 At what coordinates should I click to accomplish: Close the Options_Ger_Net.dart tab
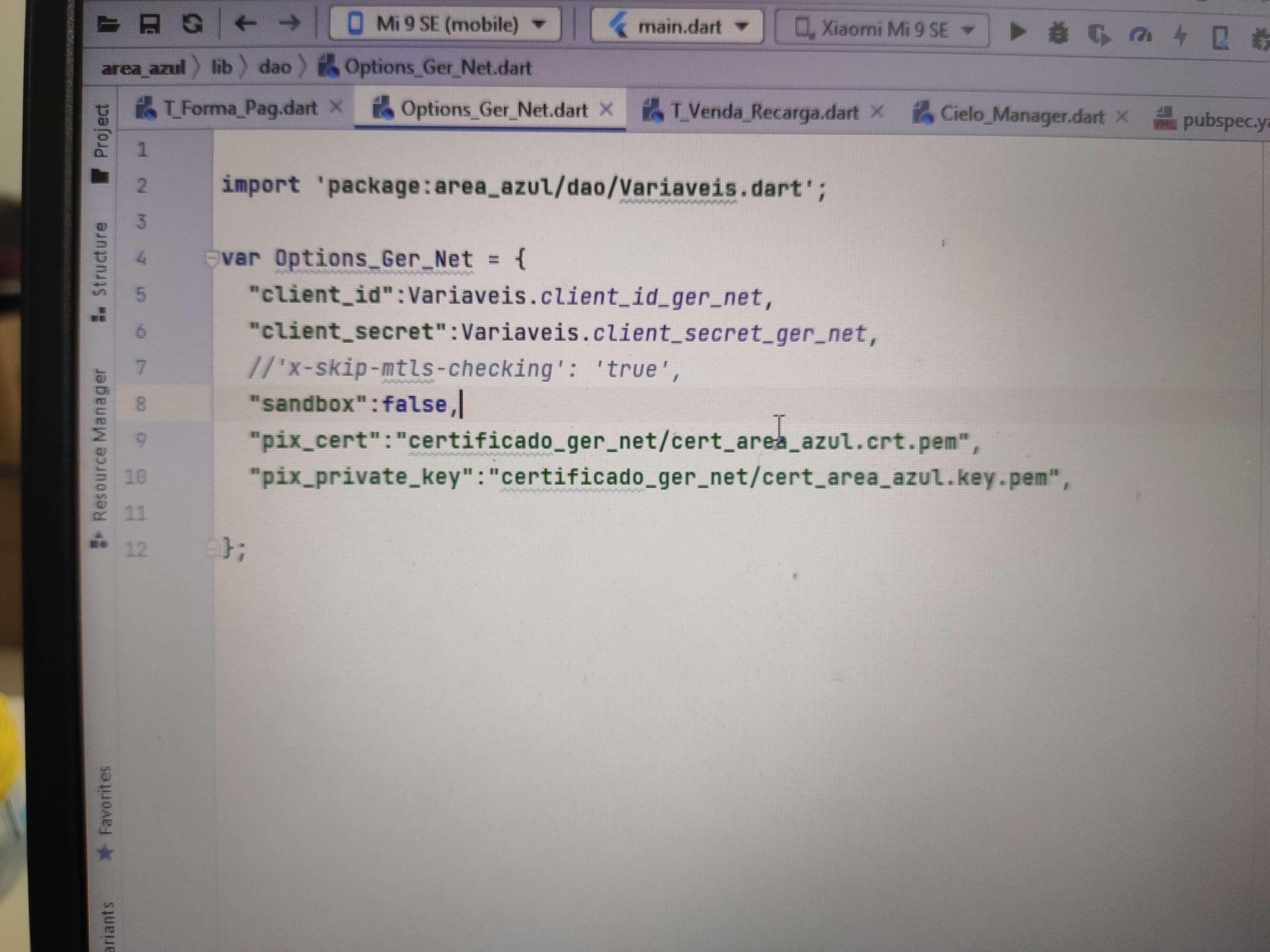[606, 109]
